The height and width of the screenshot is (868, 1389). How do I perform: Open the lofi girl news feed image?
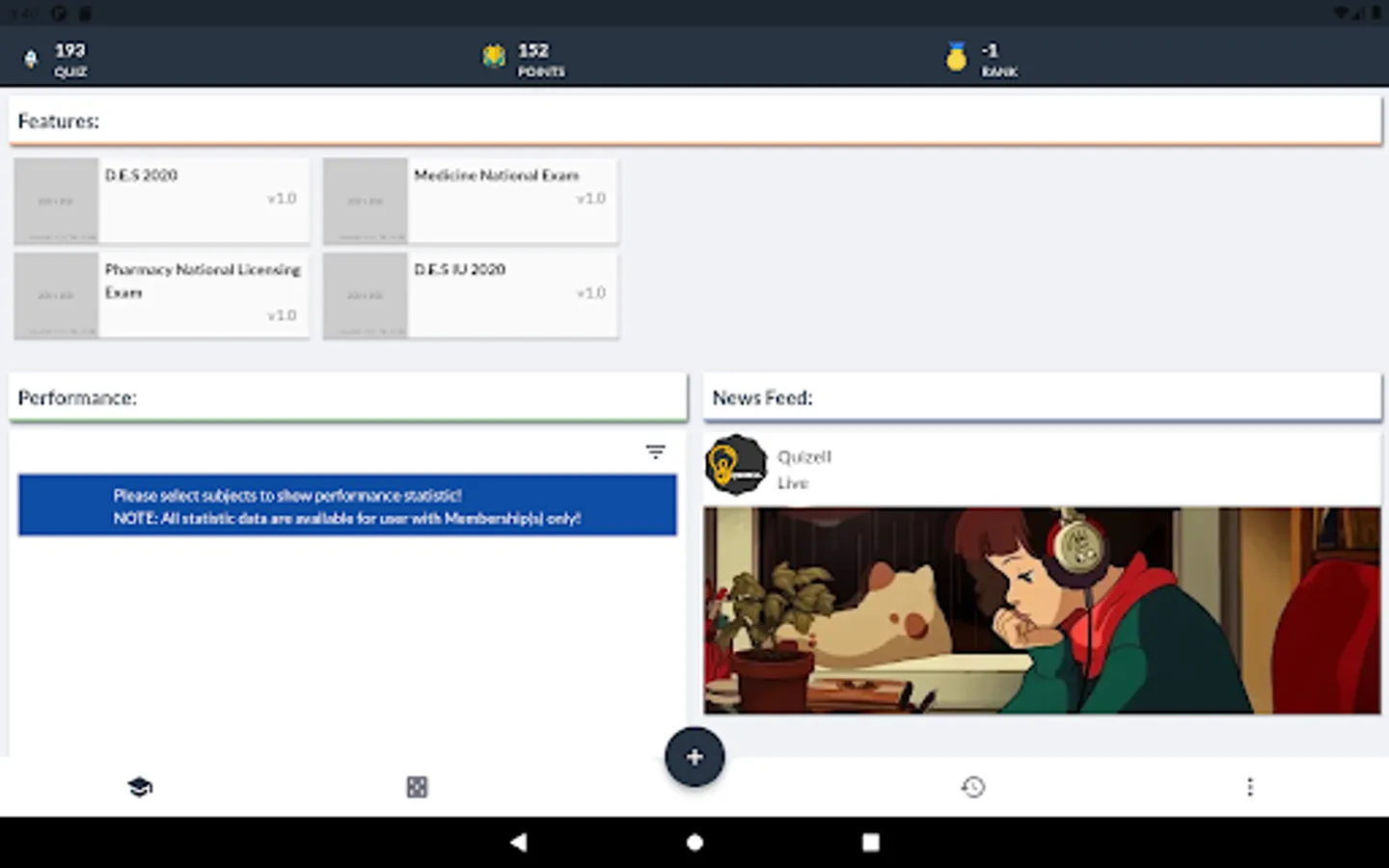click(1042, 610)
